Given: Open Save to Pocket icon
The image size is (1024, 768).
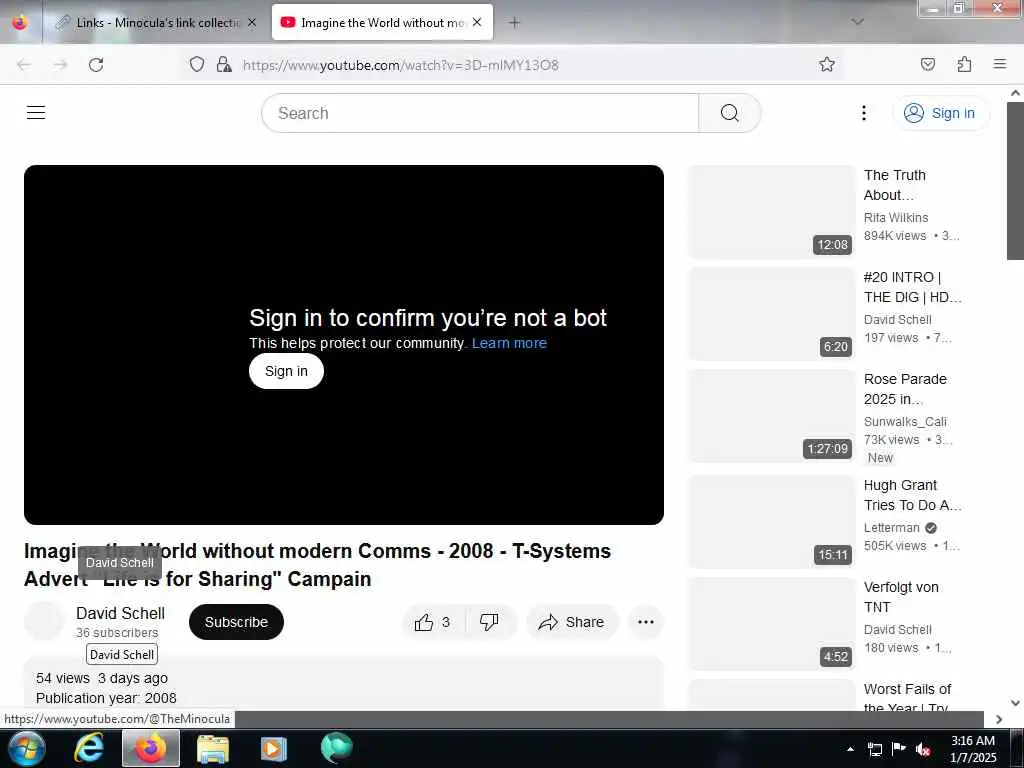Looking at the screenshot, I should click(927, 64).
